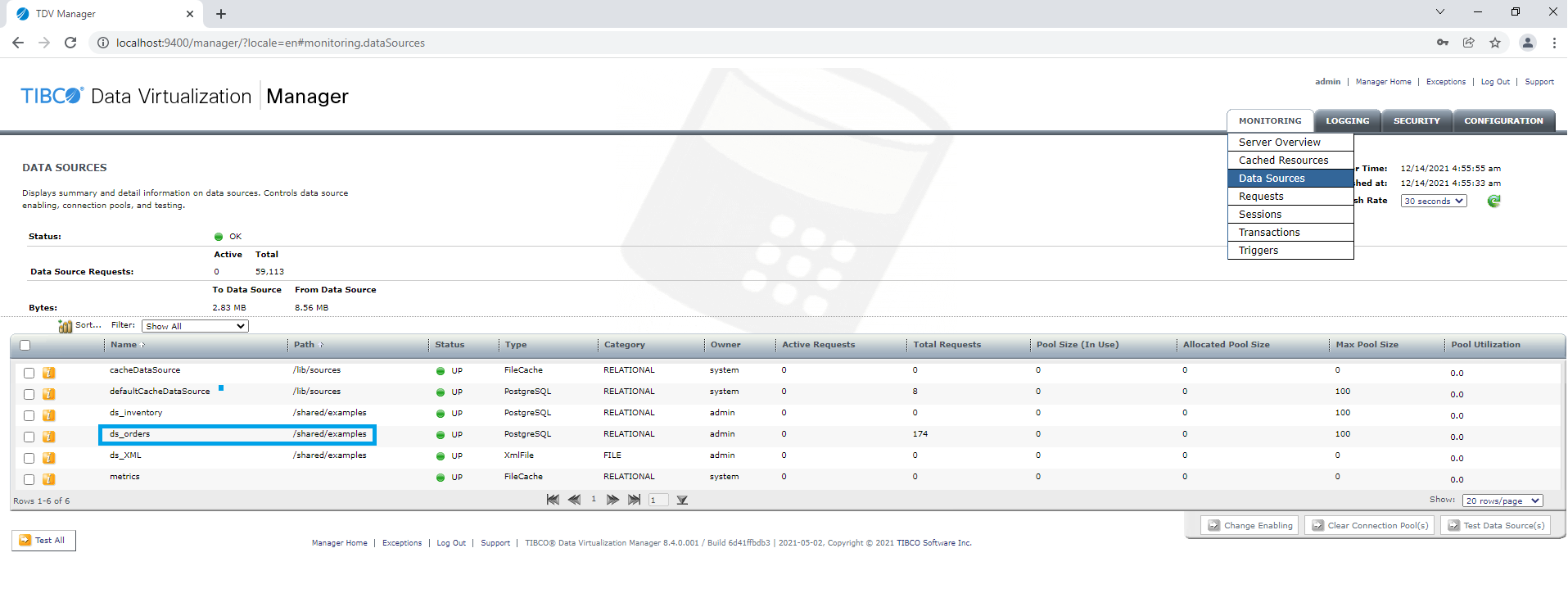The height and width of the screenshot is (598, 1568).
Task: Open the Sort icon above the table
Action: tap(66, 326)
